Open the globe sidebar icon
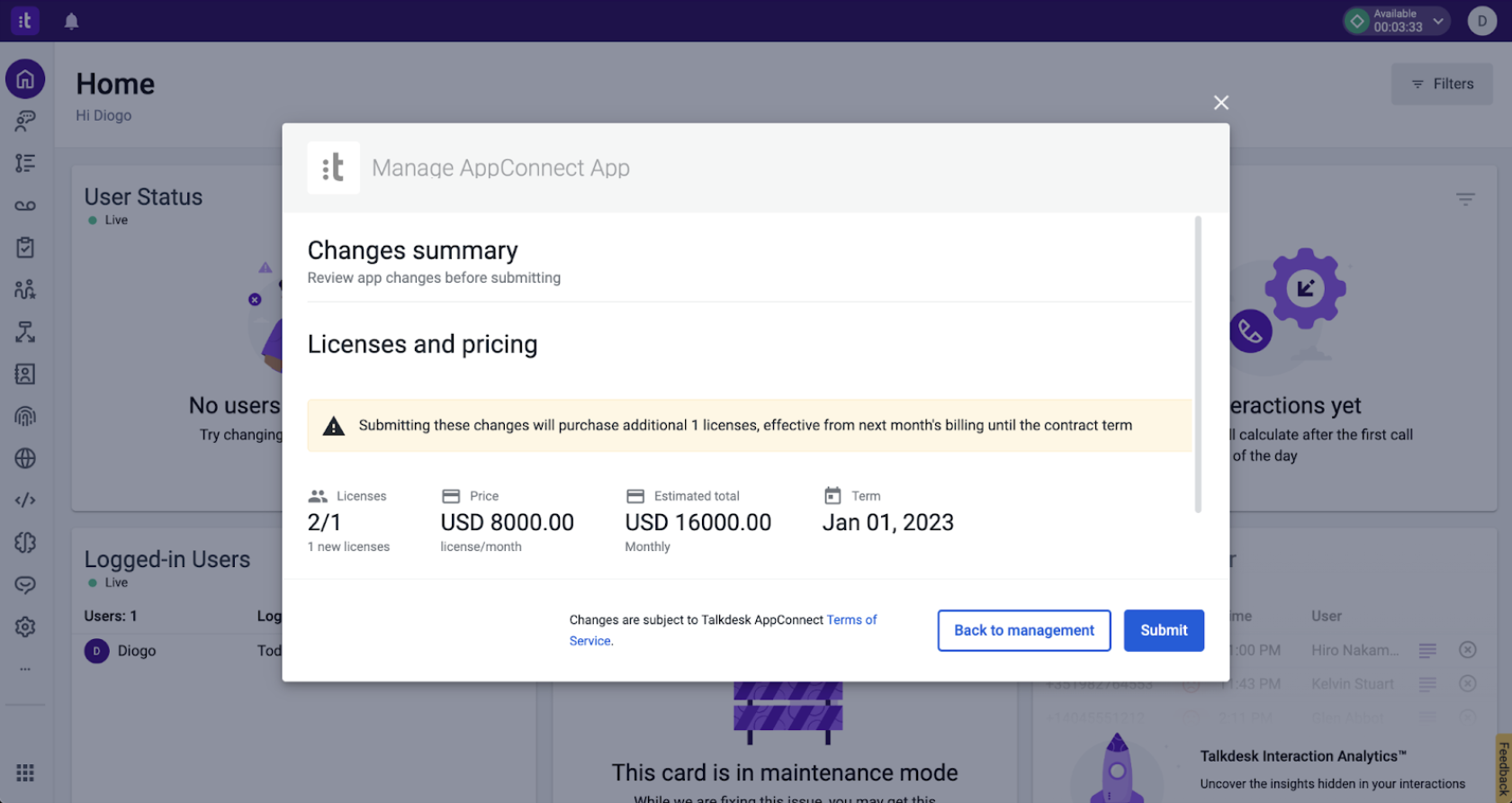Image resolution: width=1512 pixels, height=803 pixels. [x=25, y=458]
